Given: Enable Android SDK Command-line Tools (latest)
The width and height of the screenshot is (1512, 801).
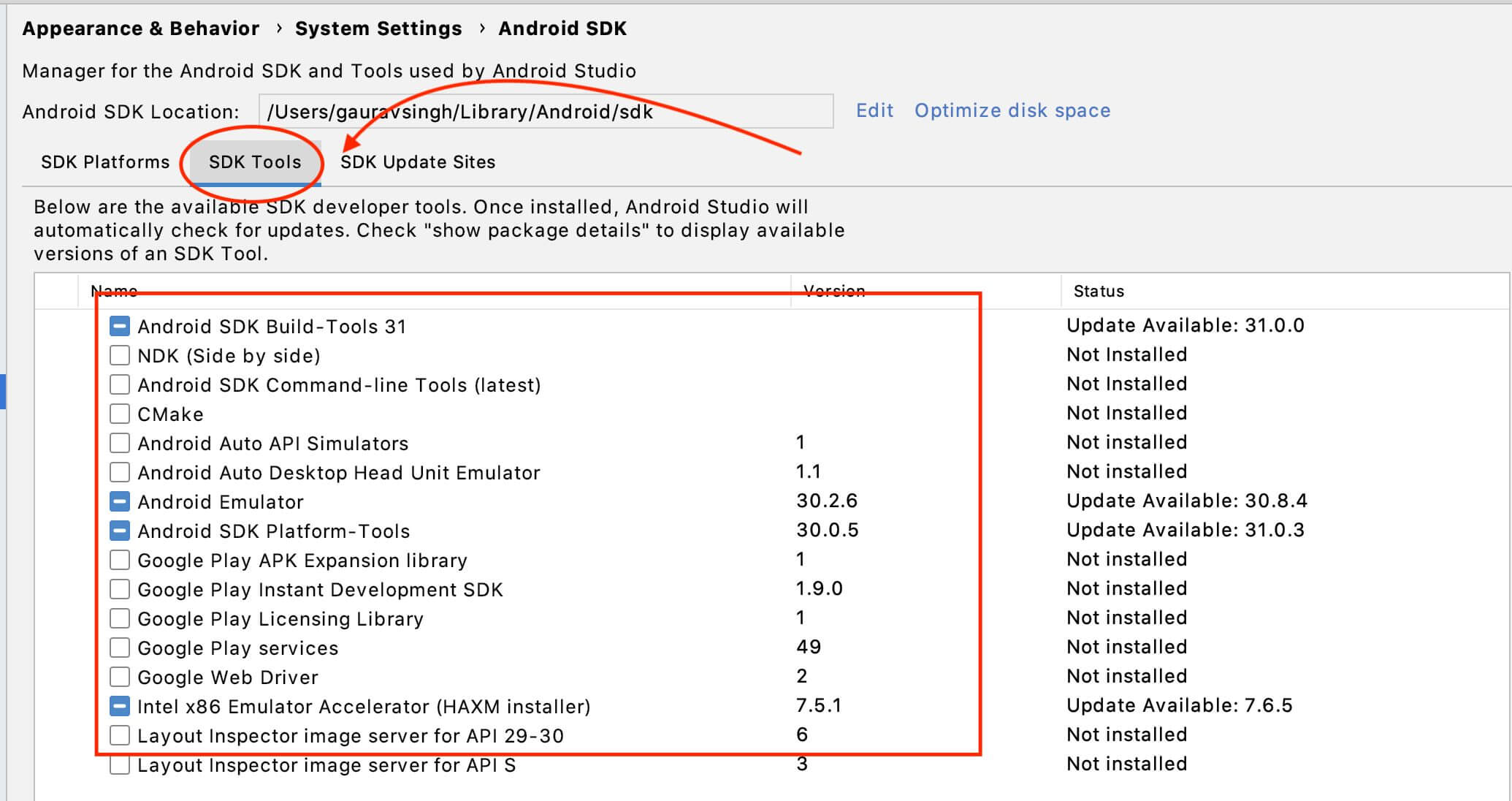Looking at the screenshot, I should 119,384.
